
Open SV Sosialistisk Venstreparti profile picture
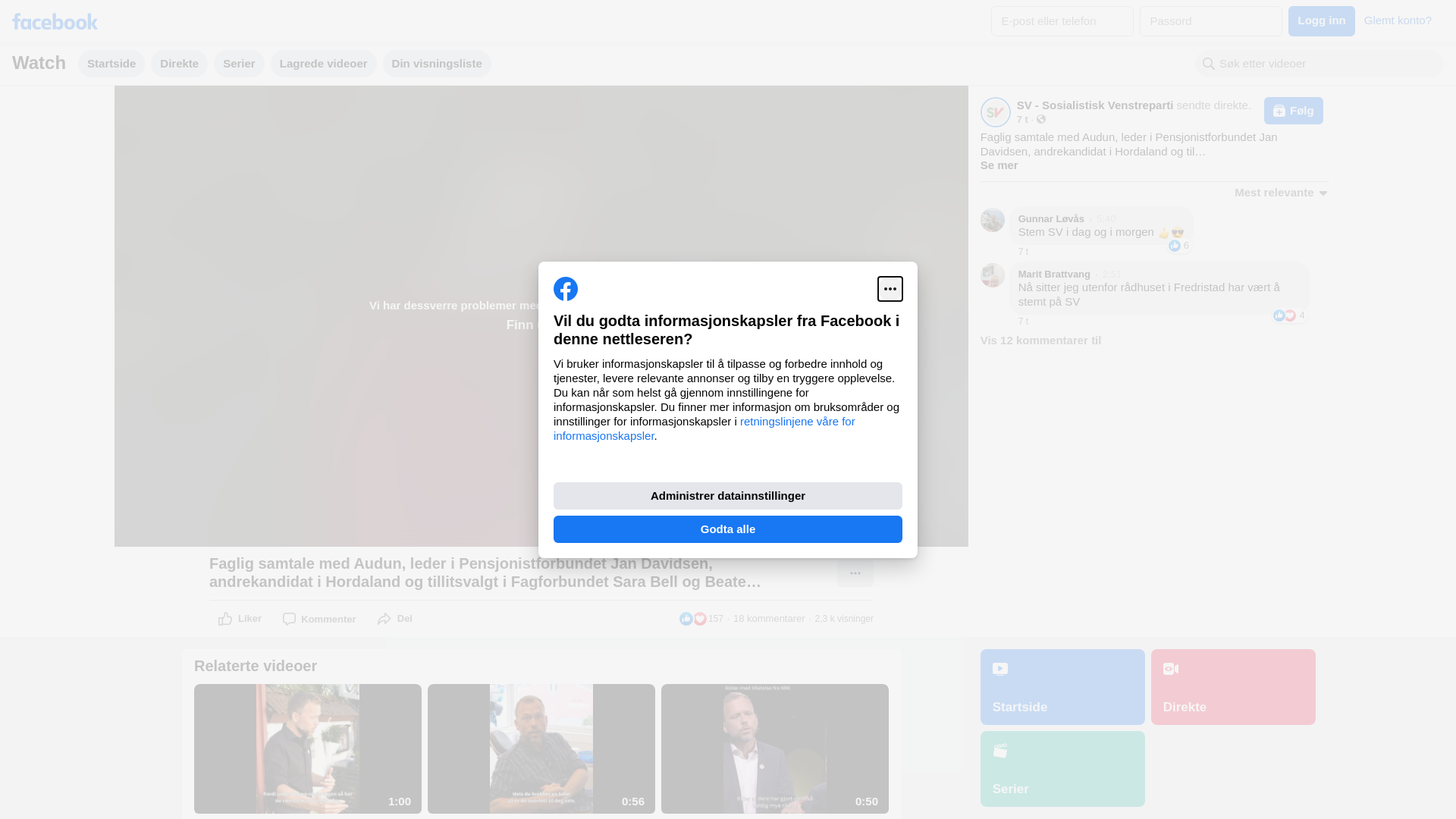click(995, 112)
